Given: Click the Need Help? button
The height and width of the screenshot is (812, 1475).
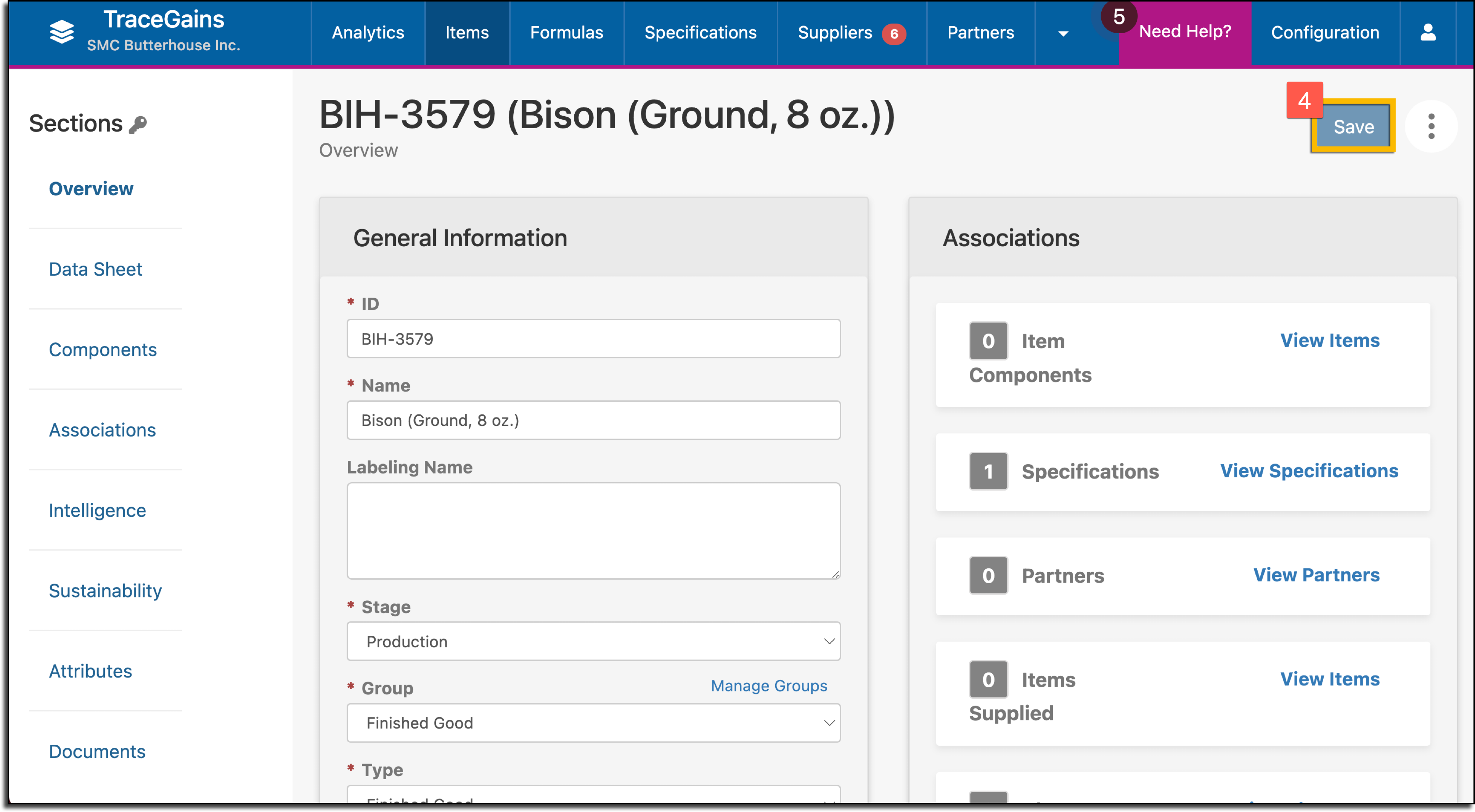Looking at the screenshot, I should (1185, 32).
